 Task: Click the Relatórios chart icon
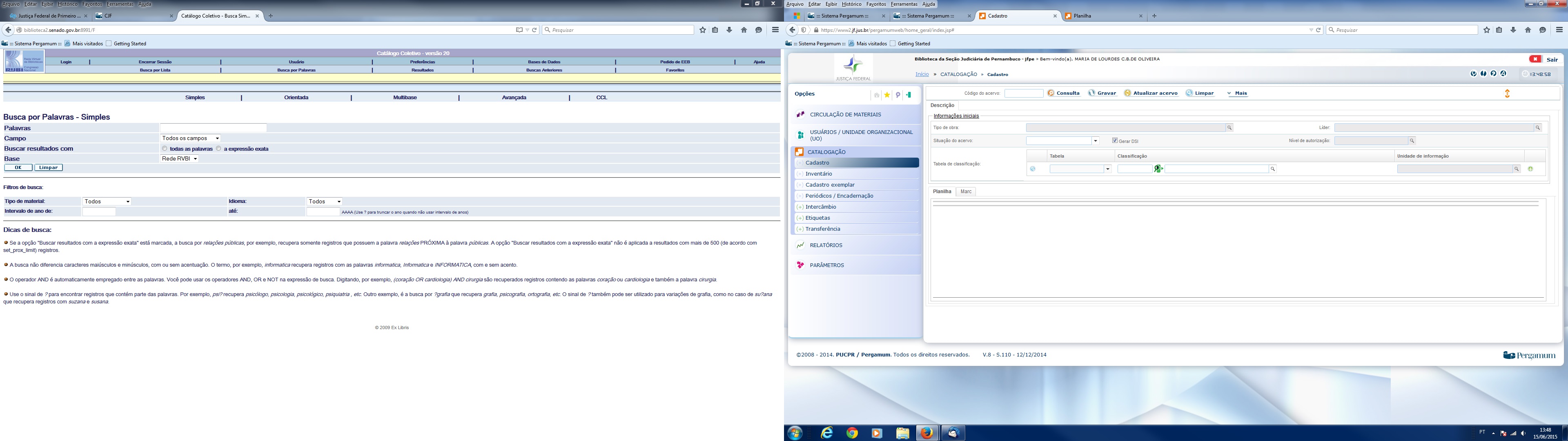[800, 245]
